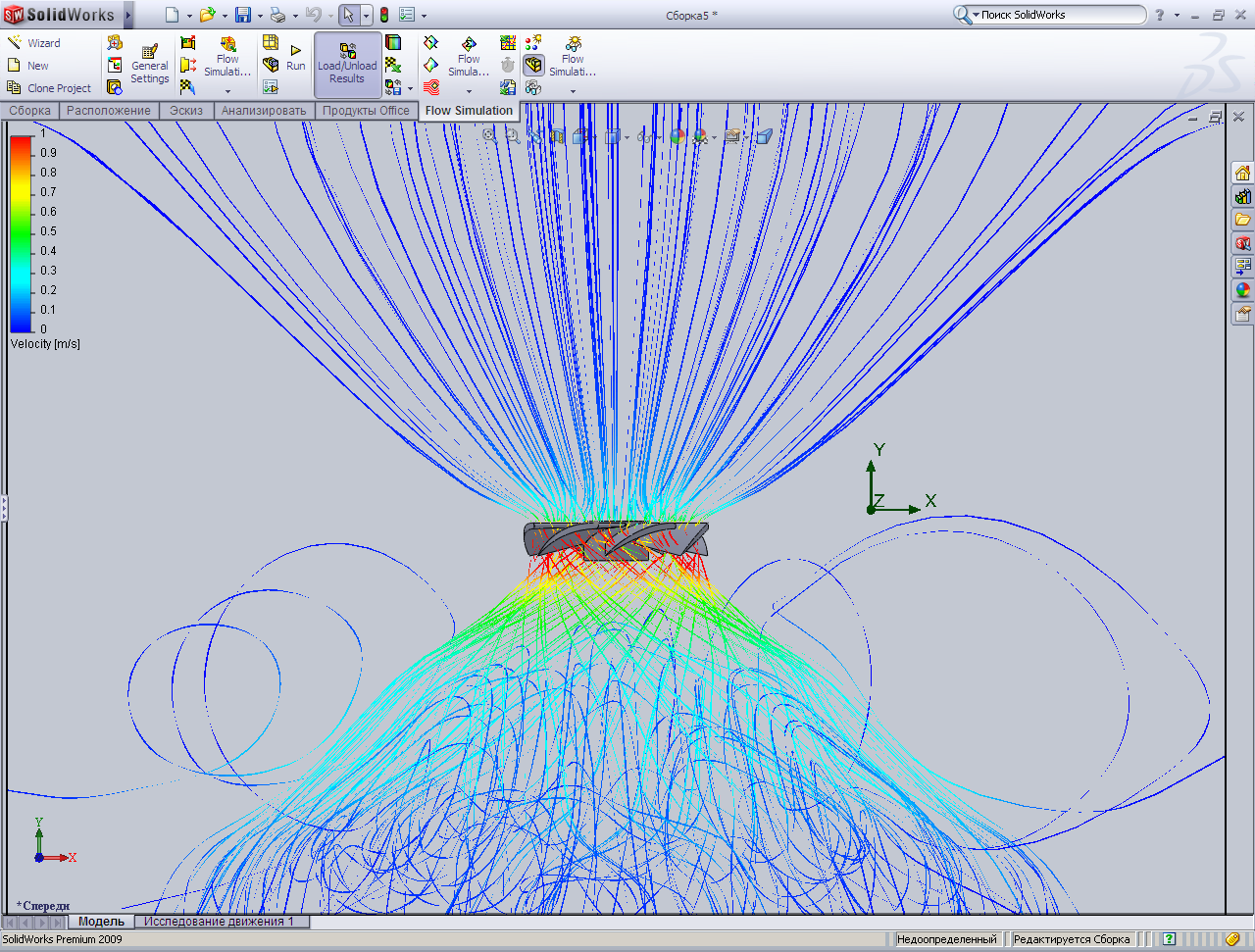The image size is (1255, 952).
Task: Open the Display Style cube icon
Action: 613,136
